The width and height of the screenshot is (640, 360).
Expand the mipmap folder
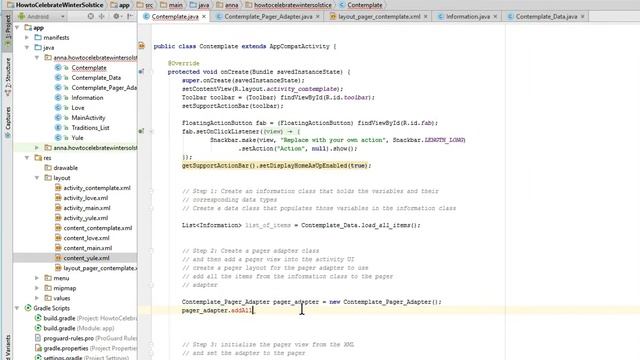click(x=37, y=288)
